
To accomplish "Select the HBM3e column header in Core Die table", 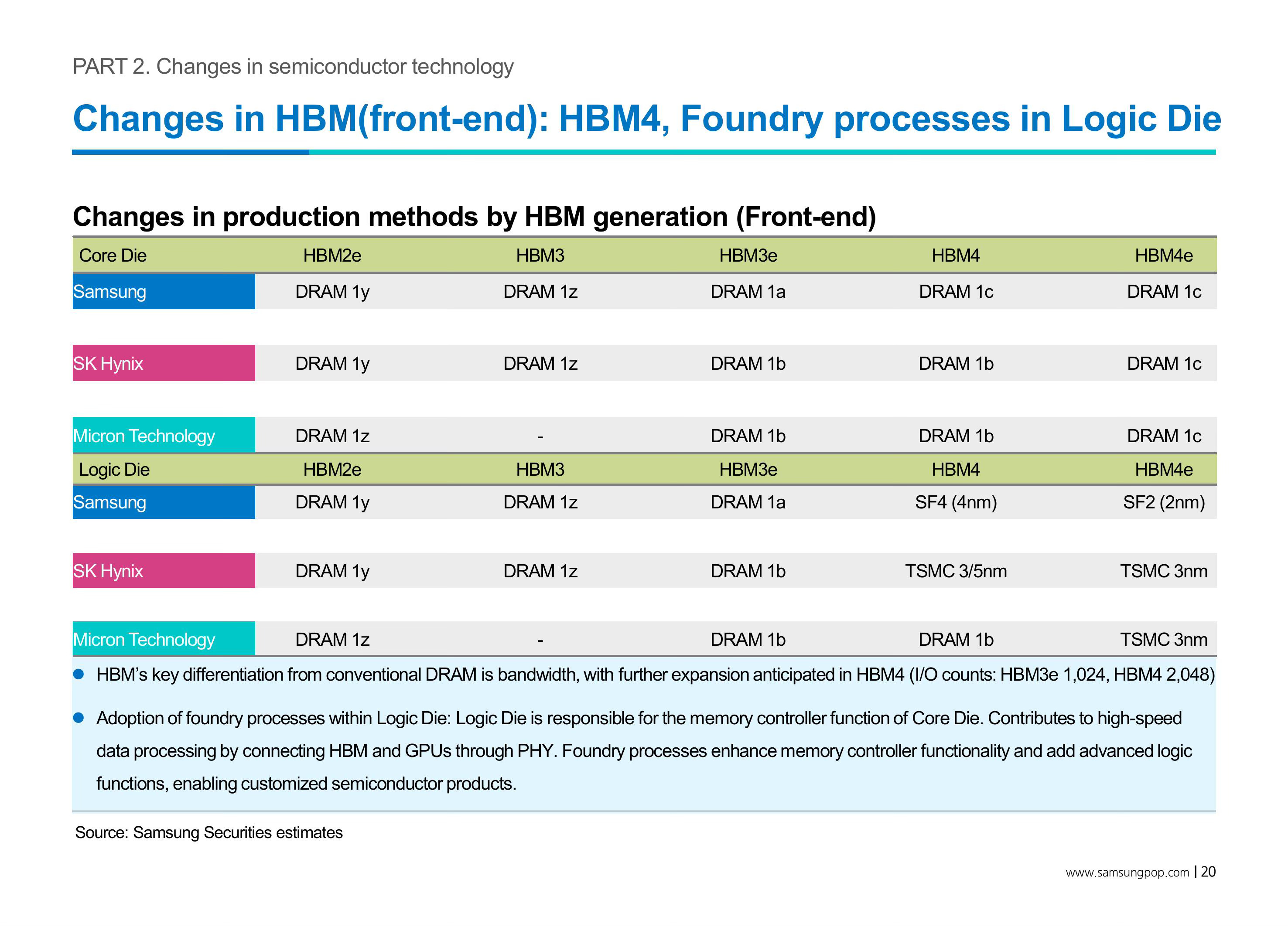I will click(x=748, y=256).
